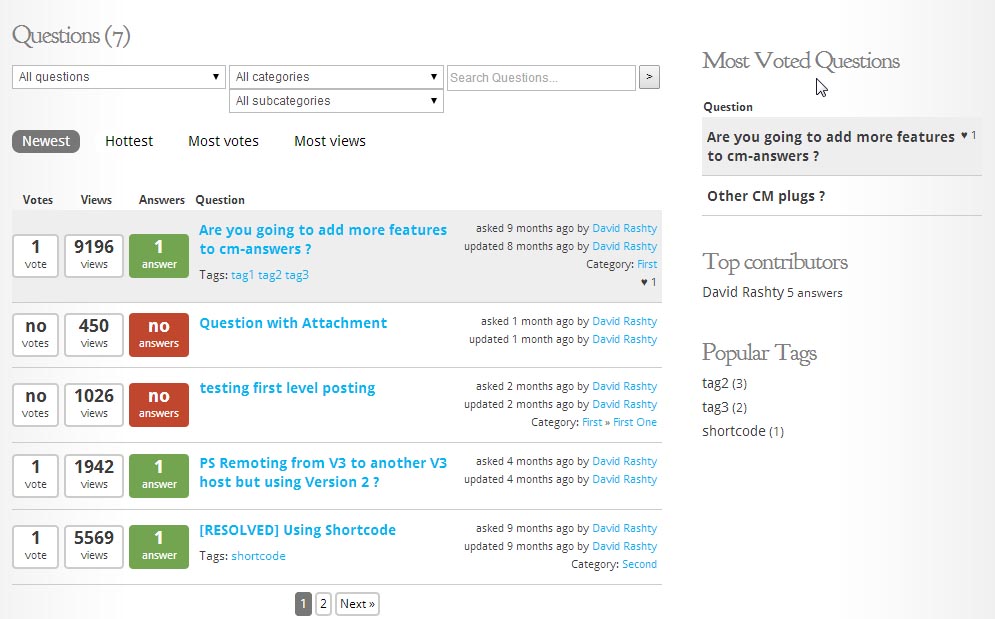This screenshot has height=619, width=995.
Task: Focus the Search Questions input field
Action: point(541,77)
